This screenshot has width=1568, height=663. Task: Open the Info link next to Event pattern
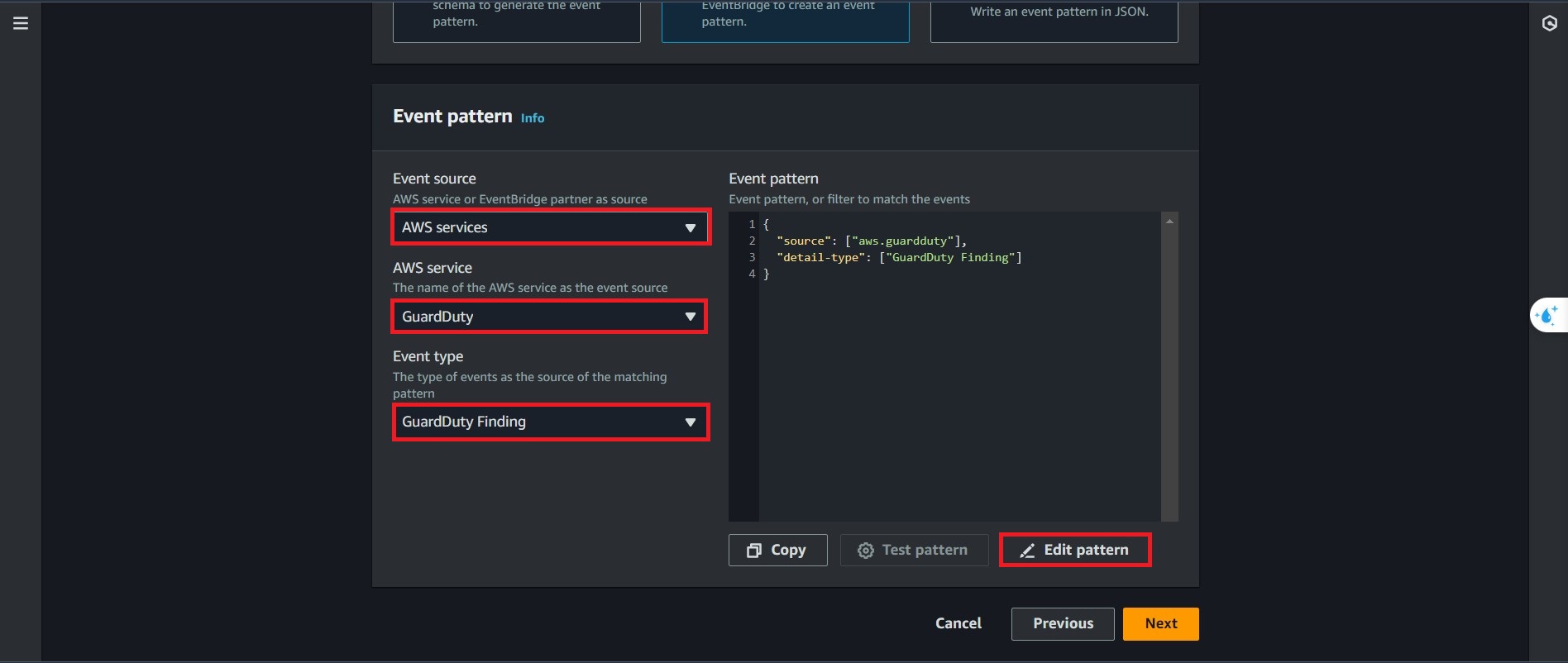[x=532, y=118]
